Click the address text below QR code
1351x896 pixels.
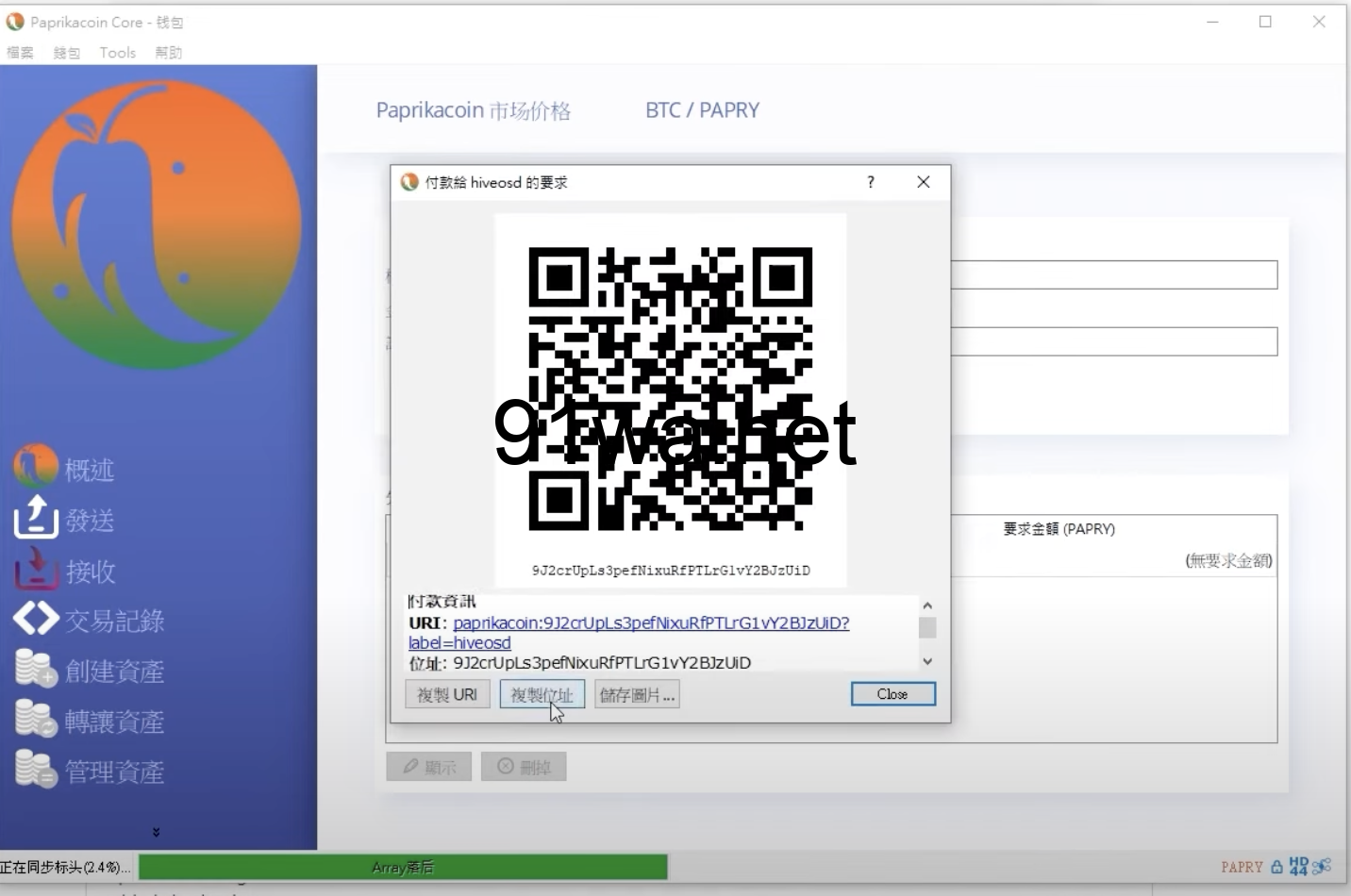(671, 571)
